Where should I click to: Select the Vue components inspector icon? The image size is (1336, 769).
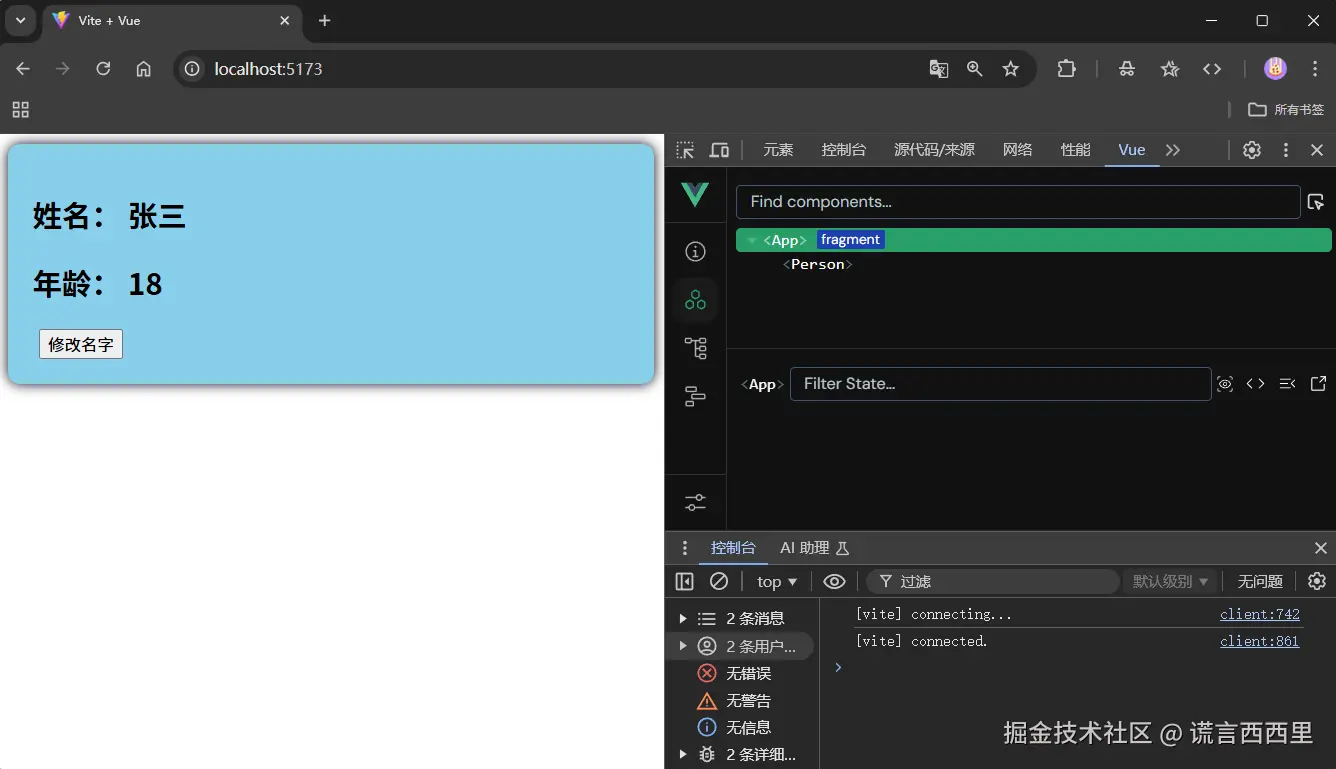point(695,299)
